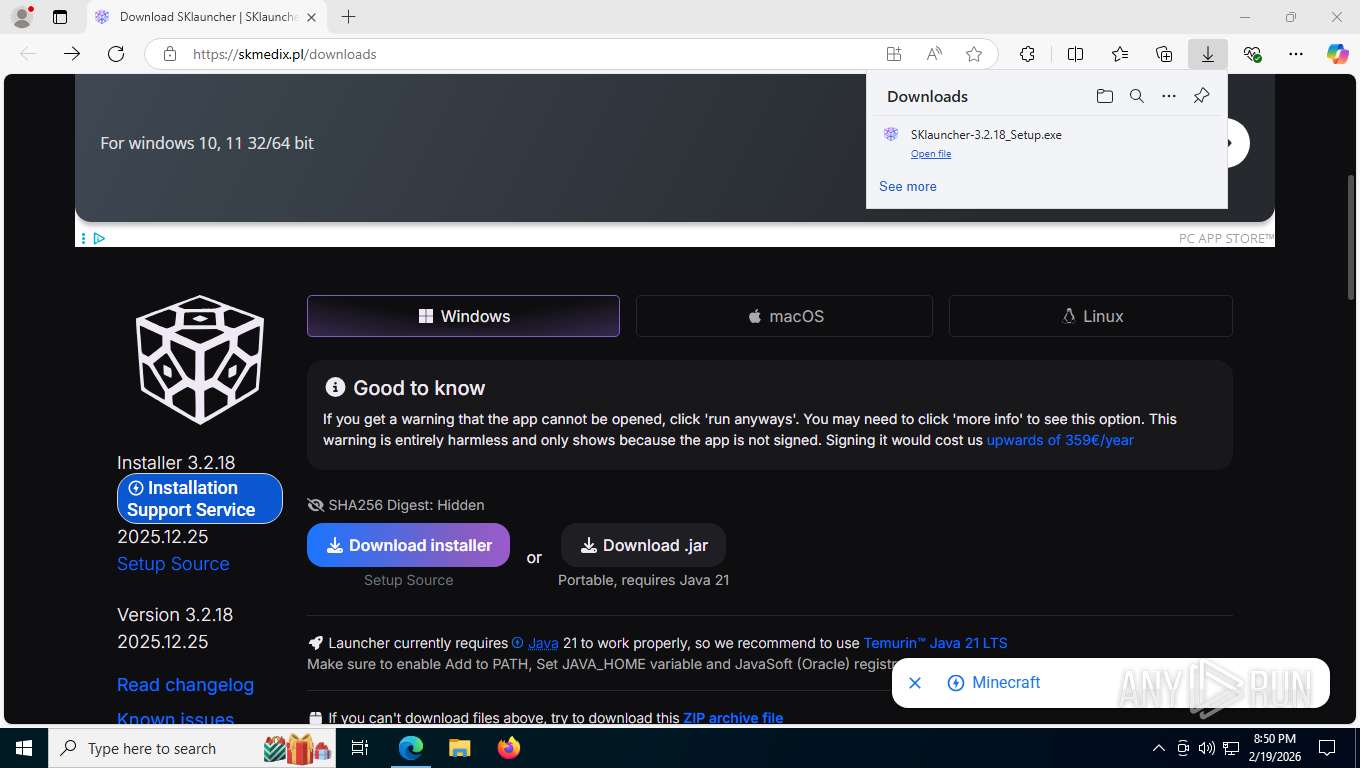1360x768 pixels.
Task: Dismiss the Minecraft ad with X
Action: pyautogui.click(x=914, y=683)
